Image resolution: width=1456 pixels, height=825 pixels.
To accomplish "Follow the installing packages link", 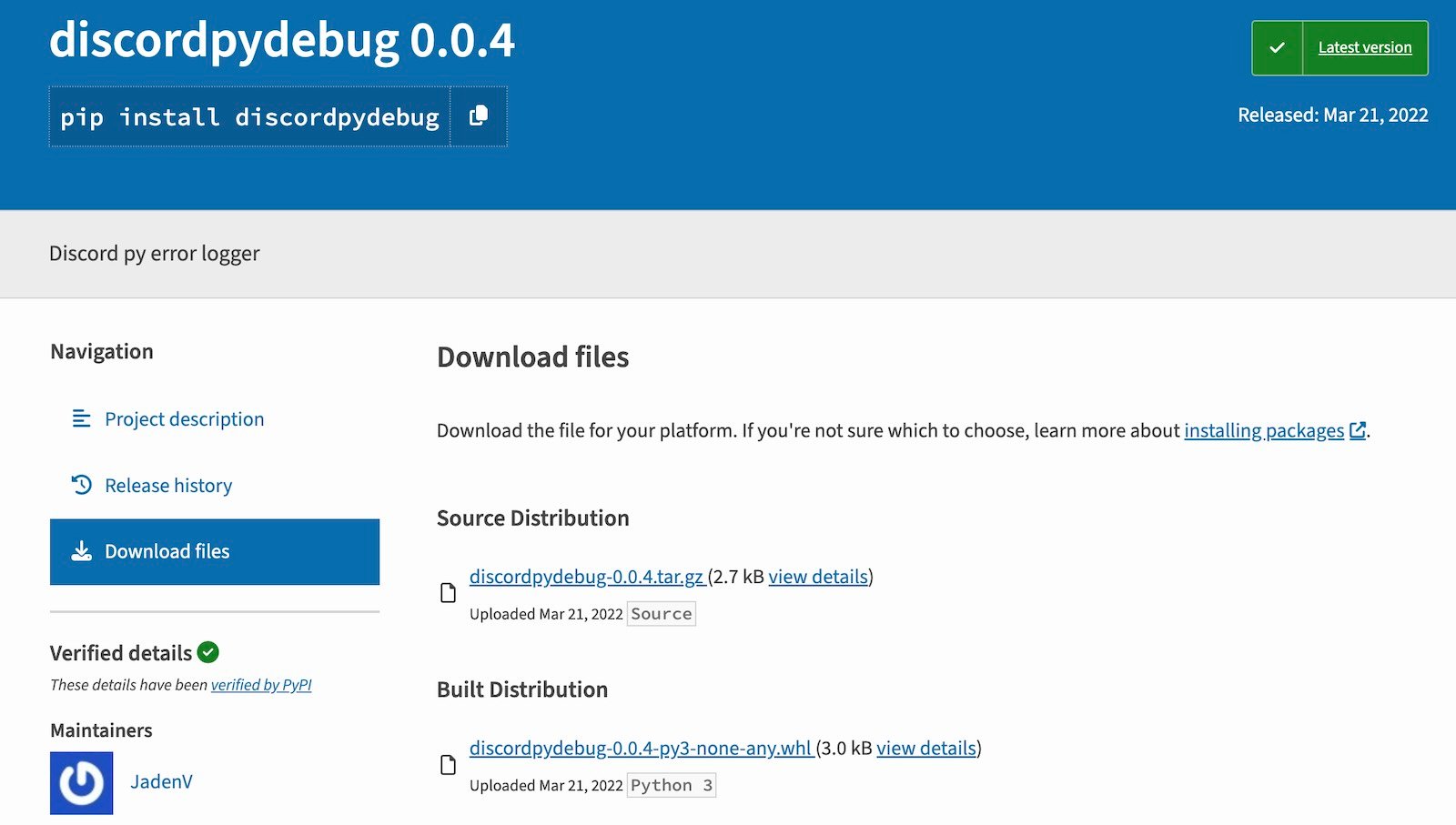I will 1264,430.
